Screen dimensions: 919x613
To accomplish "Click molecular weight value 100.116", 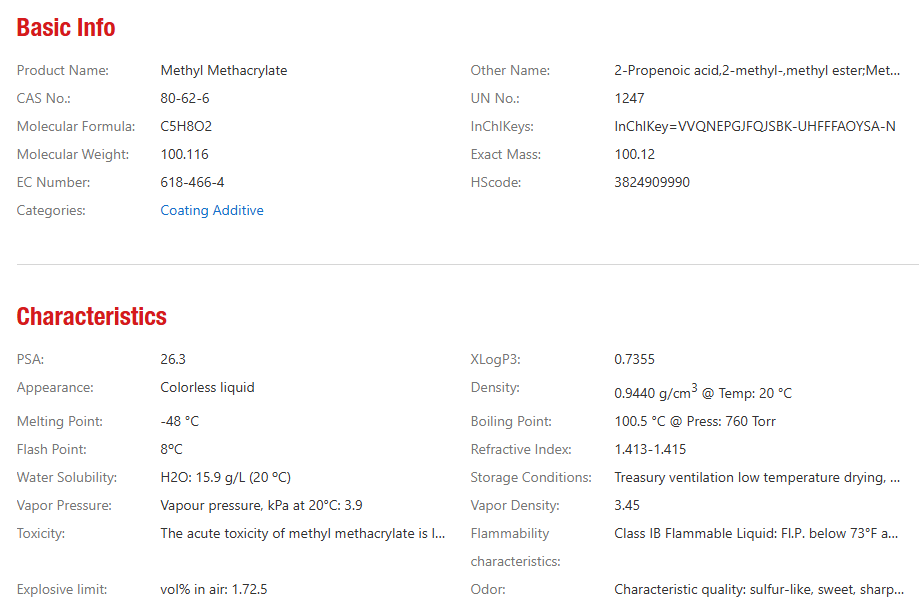I will pos(184,155).
